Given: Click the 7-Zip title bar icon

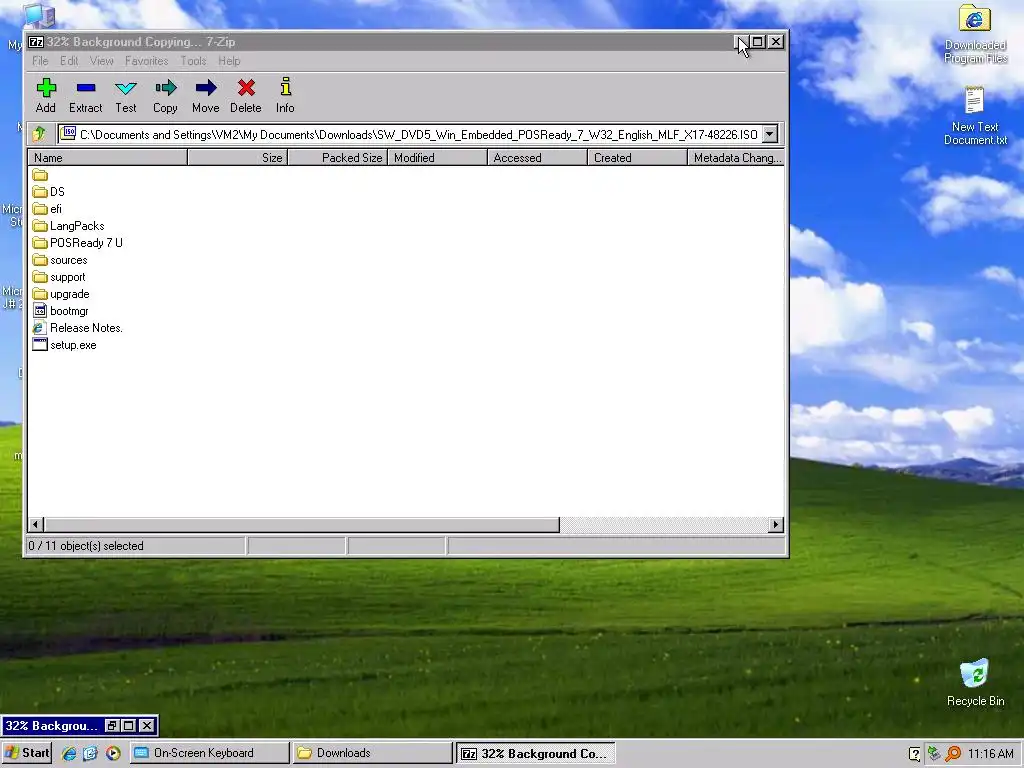Looking at the screenshot, I should pos(36,42).
